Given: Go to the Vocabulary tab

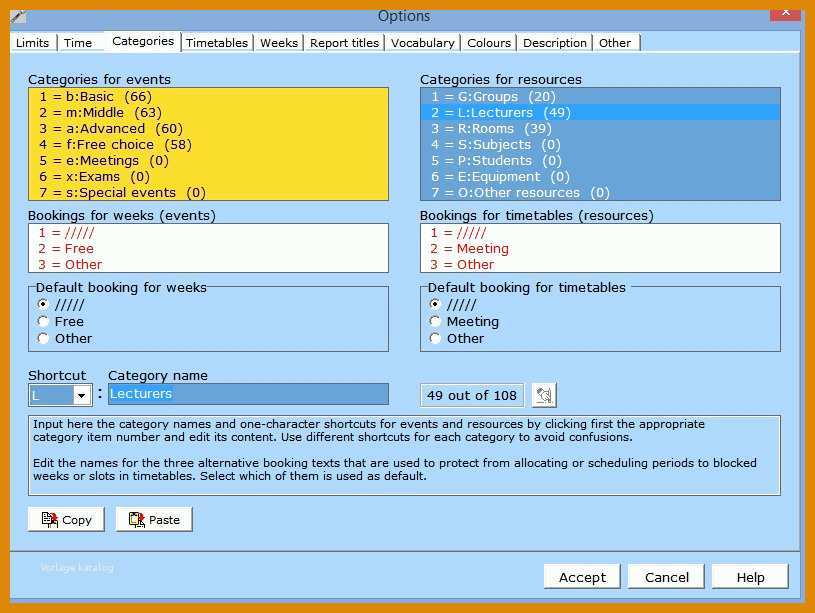Looking at the screenshot, I should (x=423, y=43).
